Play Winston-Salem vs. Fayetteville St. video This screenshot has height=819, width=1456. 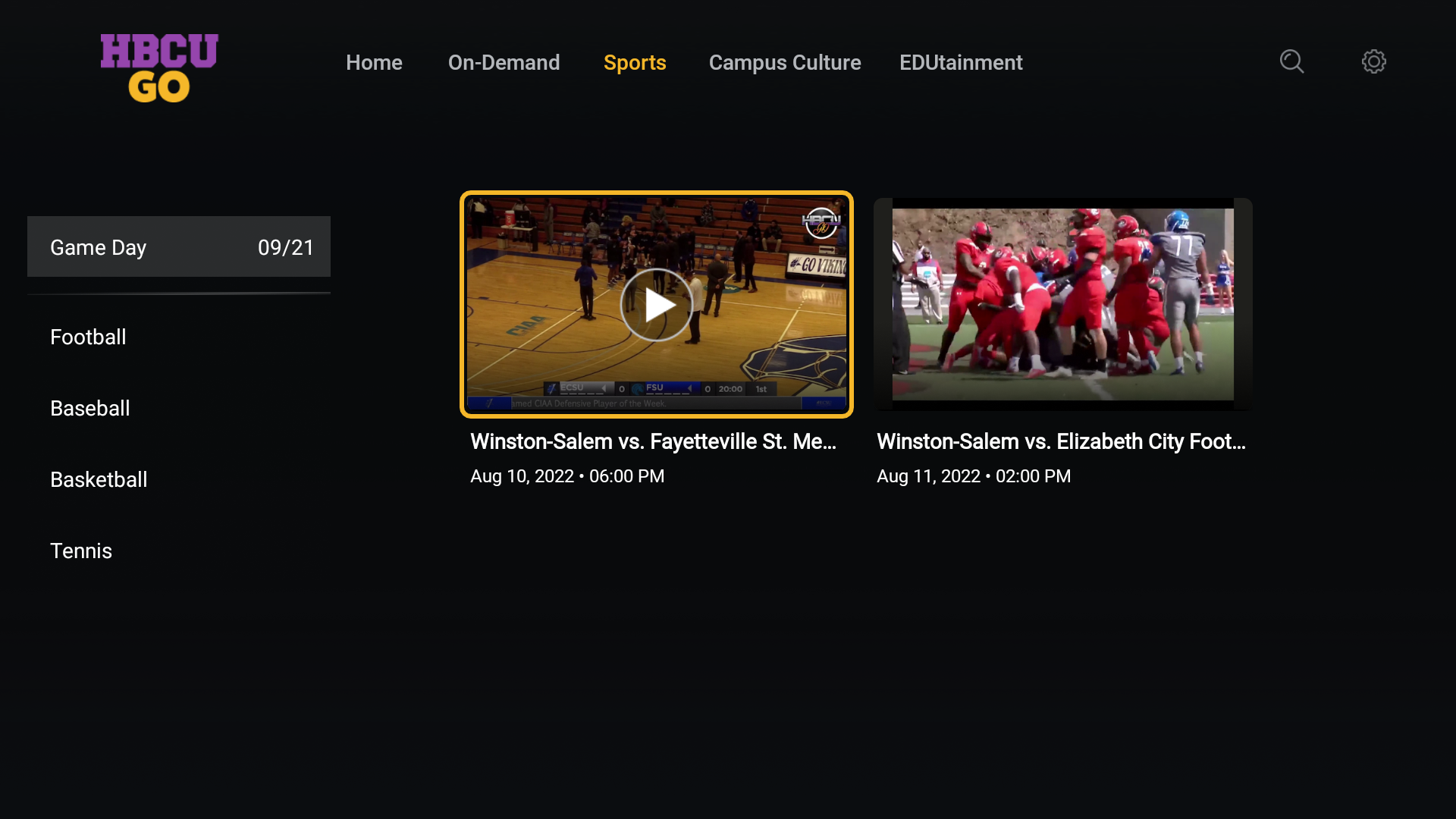(x=656, y=305)
